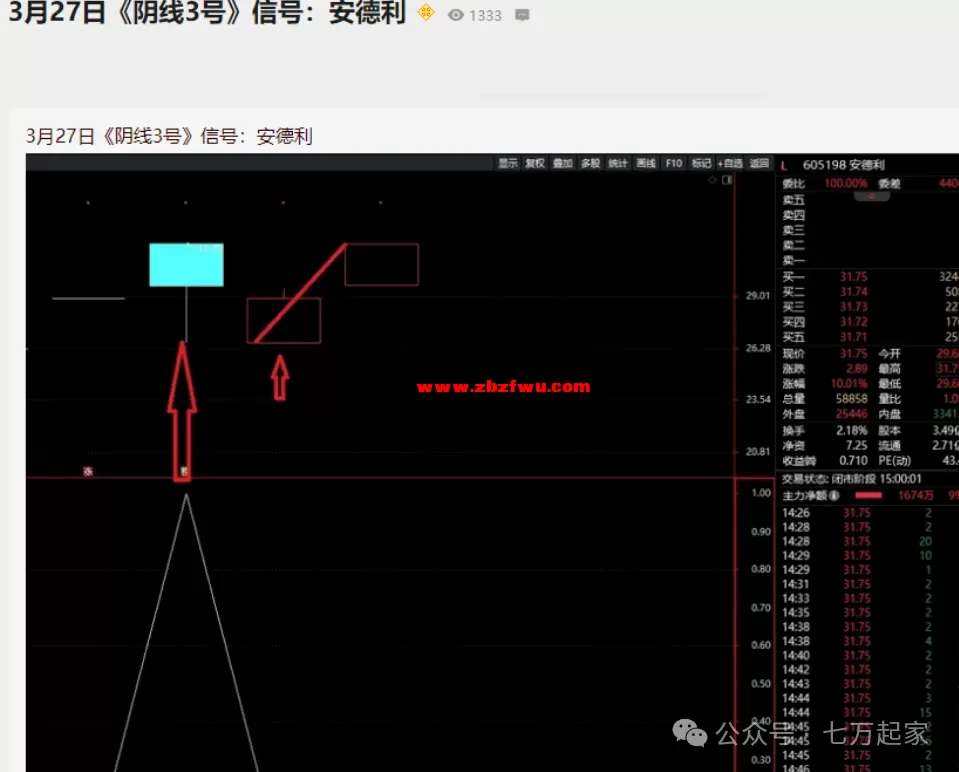Click the 买一 price 31.75

[853, 277]
